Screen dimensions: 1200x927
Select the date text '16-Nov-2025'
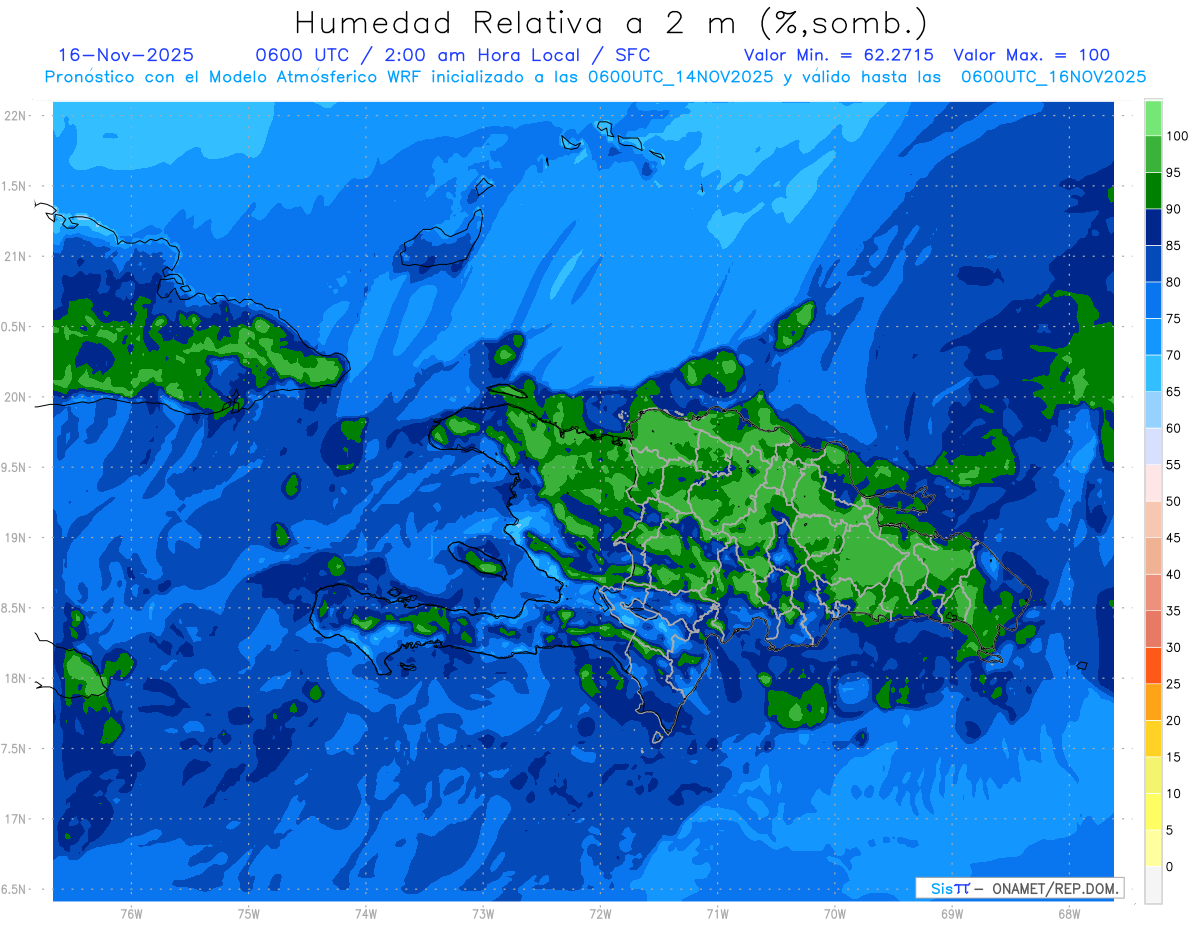click(x=126, y=55)
